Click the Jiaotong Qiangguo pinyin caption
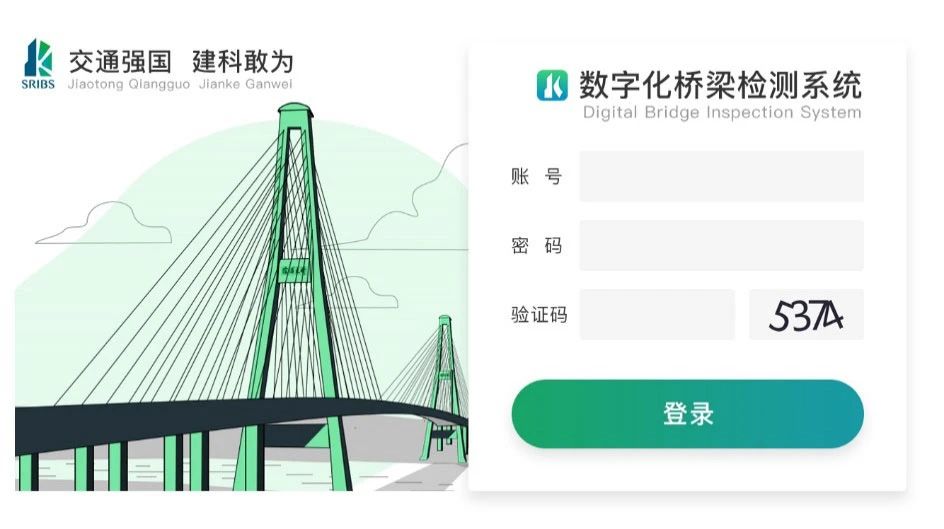The height and width of the screenshot is (529, 944). tap(129, 84)
